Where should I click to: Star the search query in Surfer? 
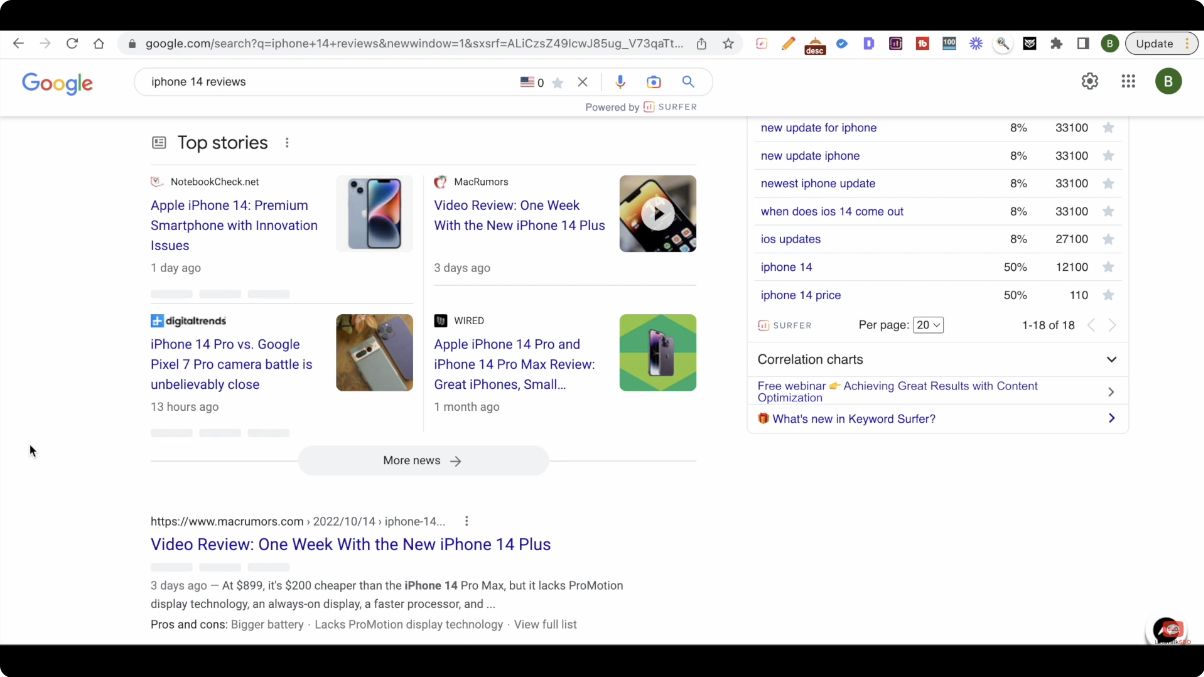558,83
